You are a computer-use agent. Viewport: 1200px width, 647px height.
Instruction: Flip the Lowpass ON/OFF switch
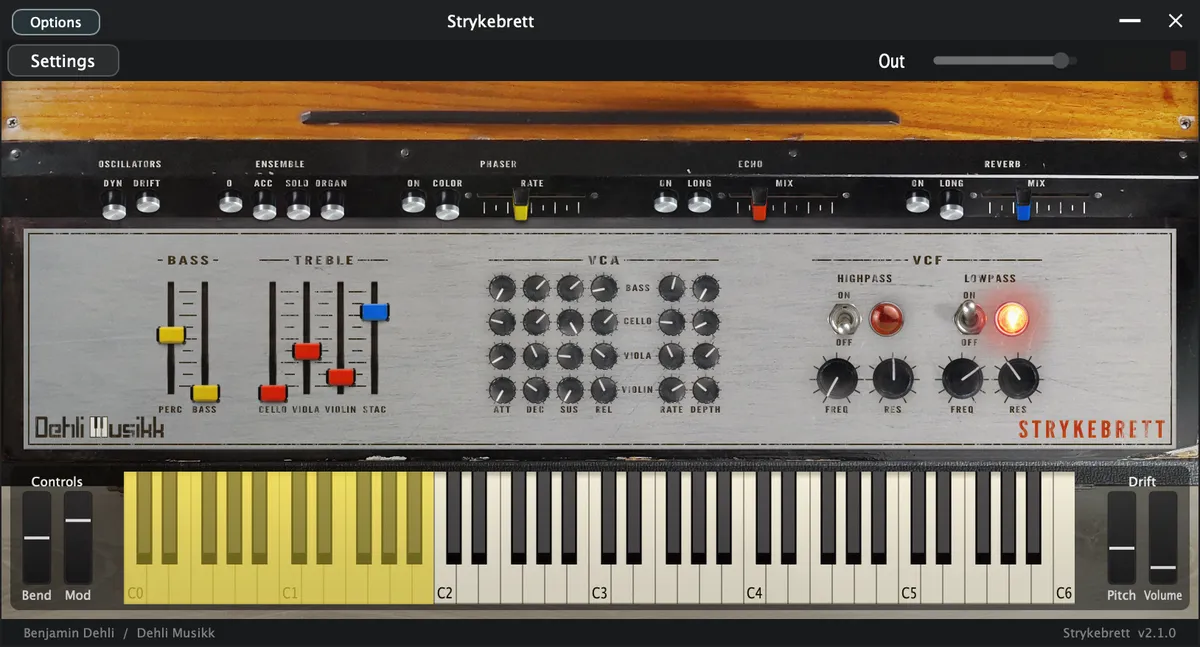click(968, 319)
